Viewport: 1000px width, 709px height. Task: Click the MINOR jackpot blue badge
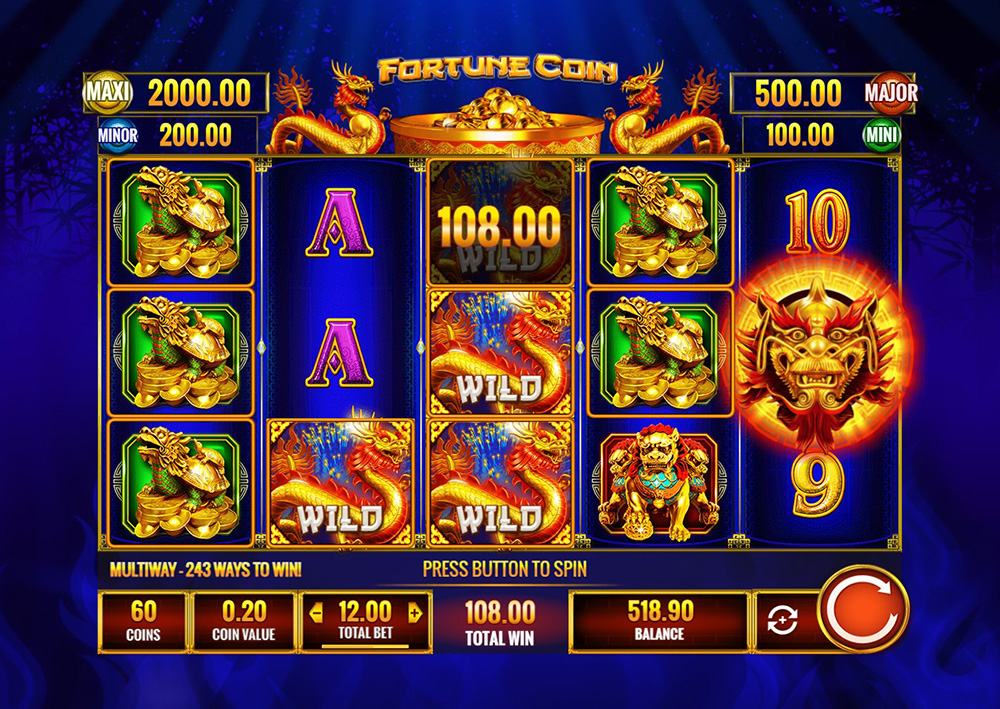click(x=117, y=135)
